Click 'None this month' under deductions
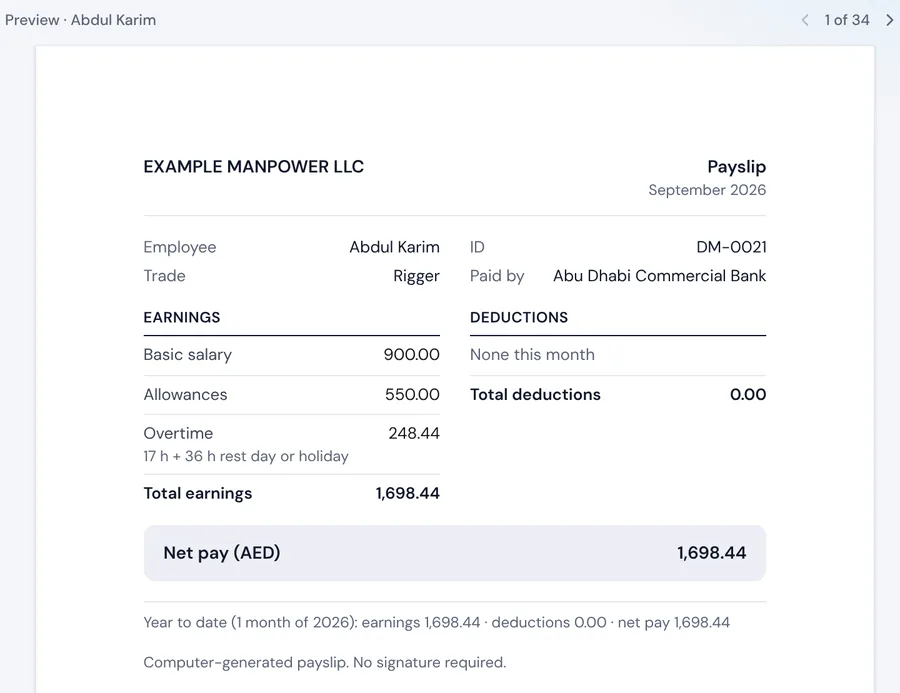This screenshot has height=693, width=900. pyautogui.click(x=532, y=355)
